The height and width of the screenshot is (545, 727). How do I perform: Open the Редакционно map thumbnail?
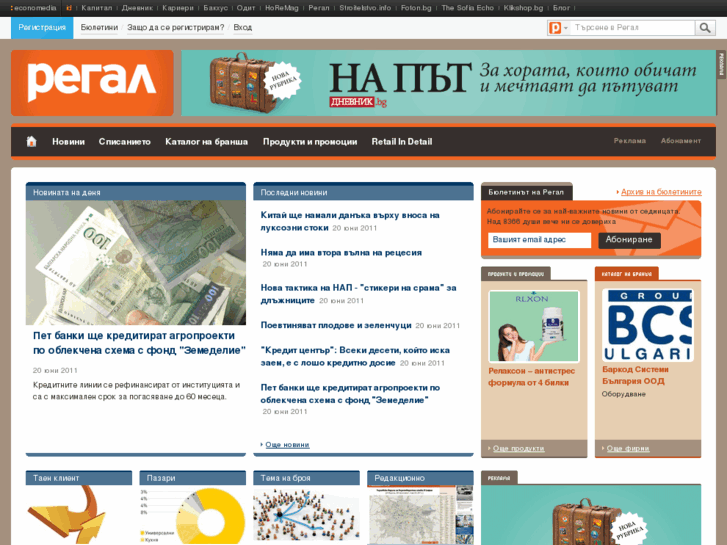[x=421, y=515]
